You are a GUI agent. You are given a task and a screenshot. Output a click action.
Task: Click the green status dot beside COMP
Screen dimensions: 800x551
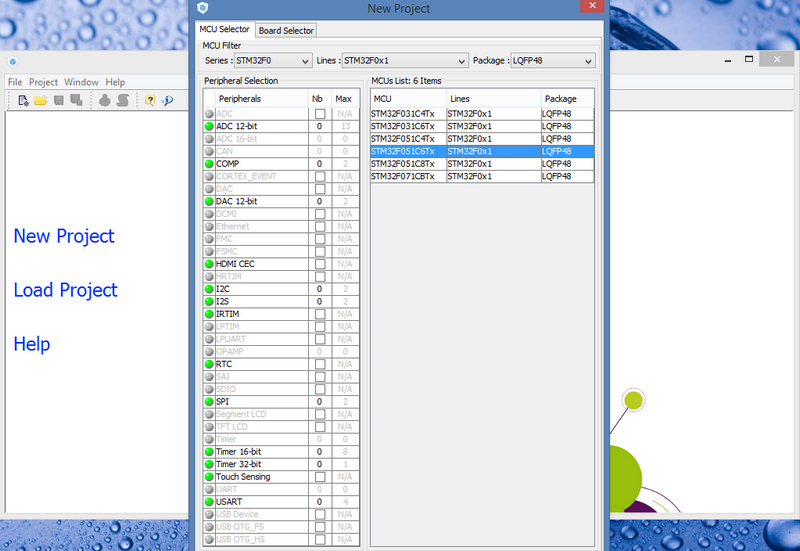coord(209,164)
